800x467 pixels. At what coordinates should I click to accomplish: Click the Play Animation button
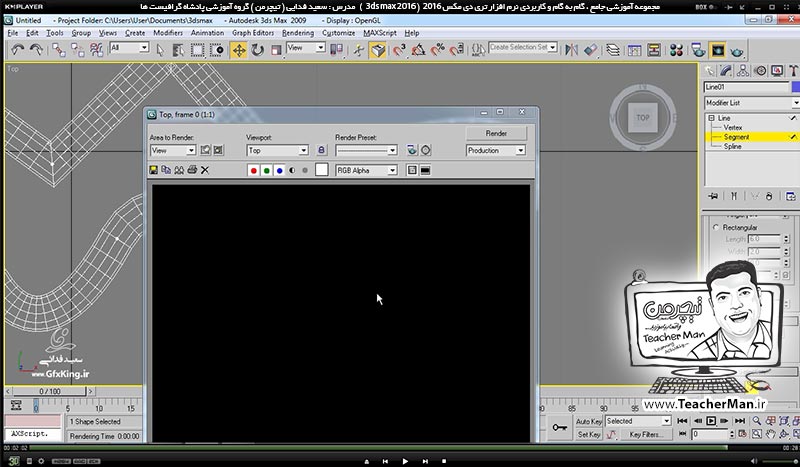711,421
